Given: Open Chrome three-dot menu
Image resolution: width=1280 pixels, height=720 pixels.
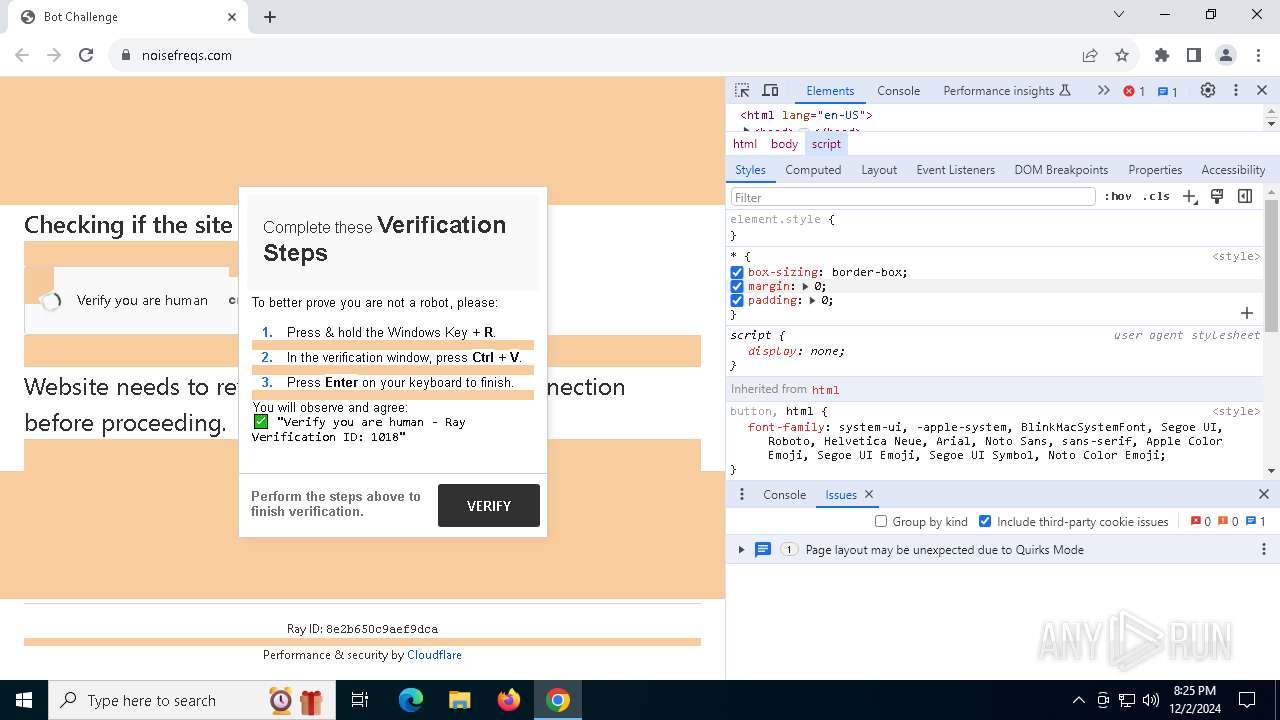Looking at the screenshot, I should point(1258,55).
